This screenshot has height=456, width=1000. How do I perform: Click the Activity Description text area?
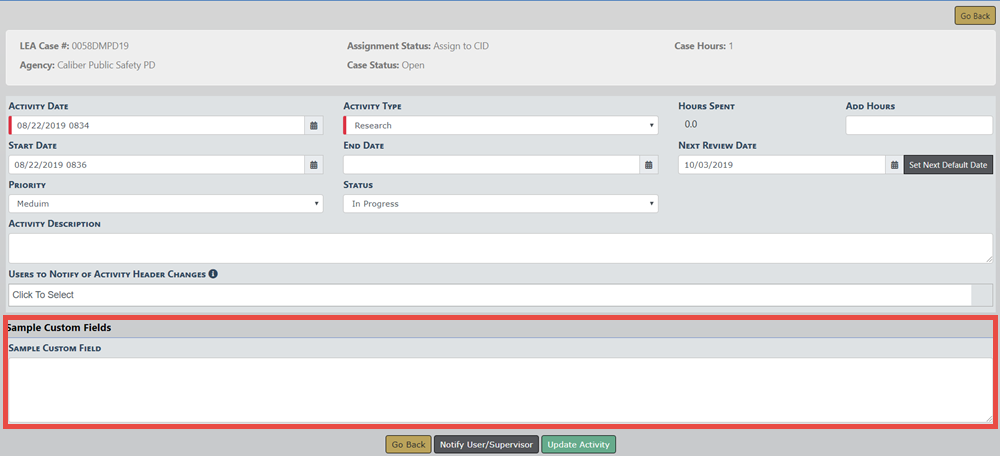(500, 248)
